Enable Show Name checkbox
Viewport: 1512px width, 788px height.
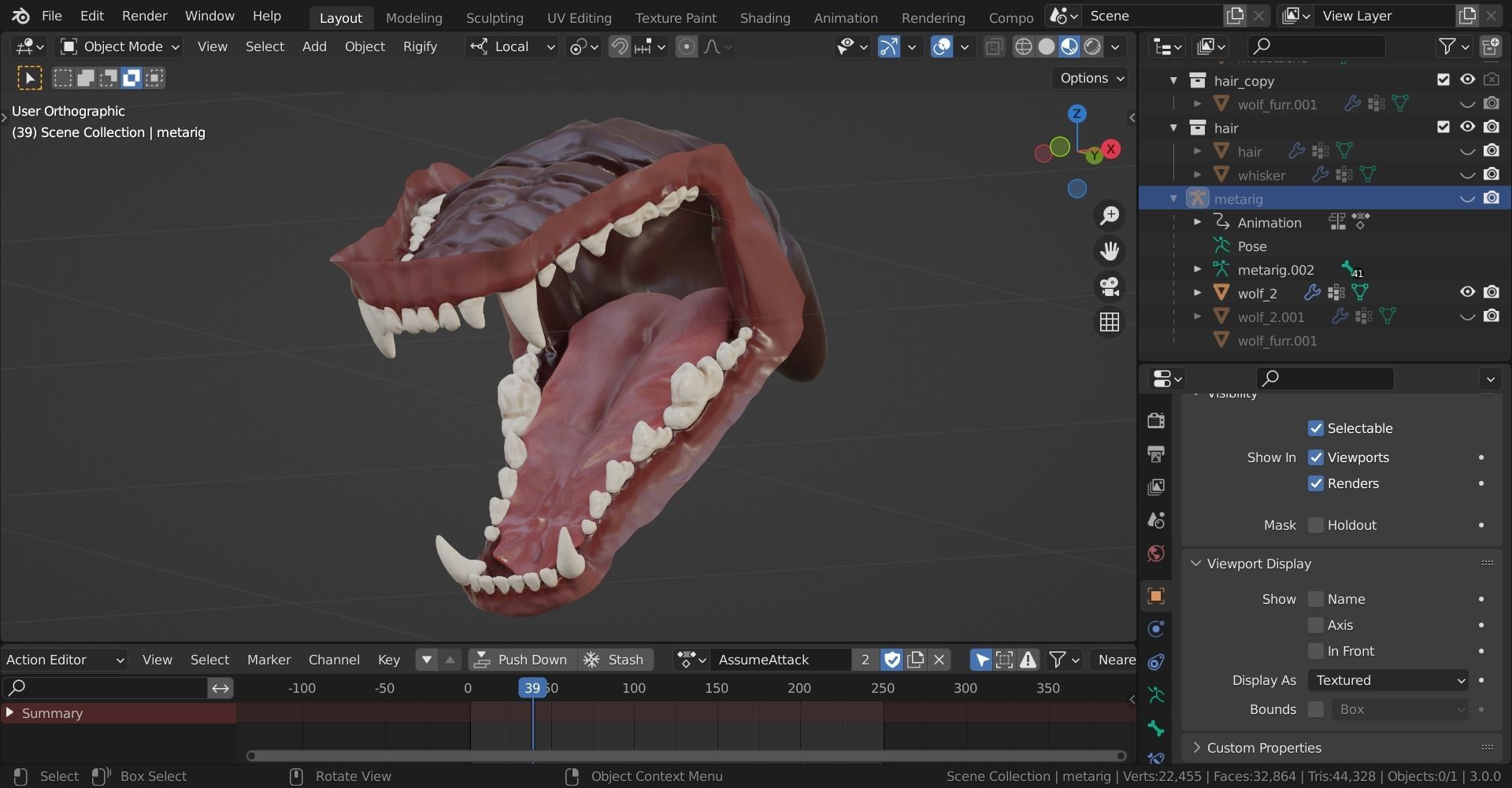[x=1315, y=599]
